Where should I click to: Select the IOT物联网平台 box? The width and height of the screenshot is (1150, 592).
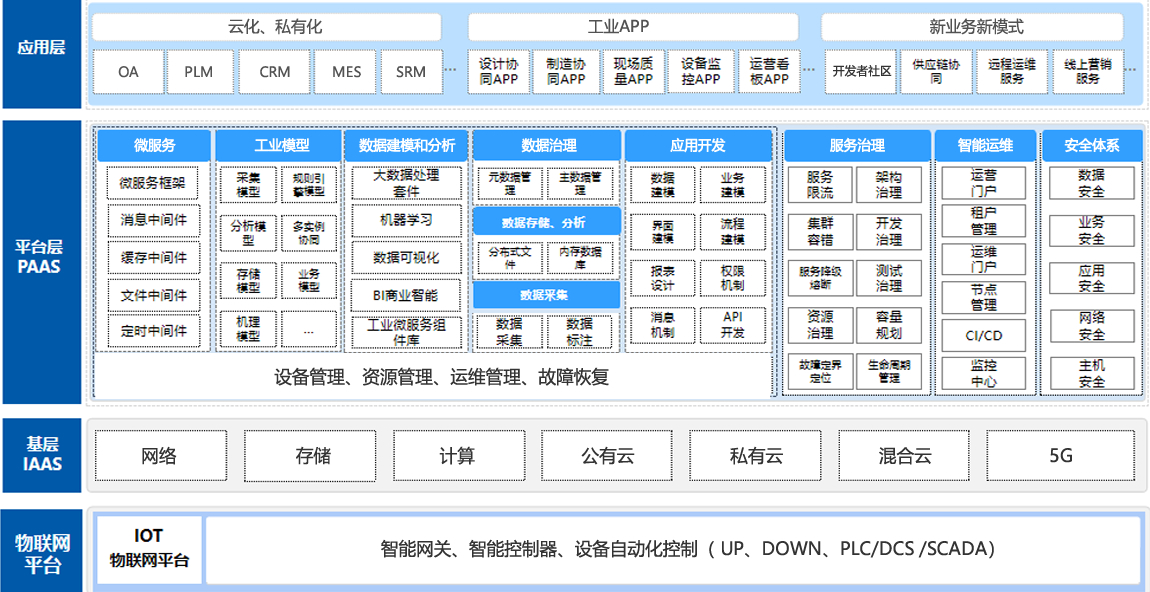(x=149, y=549)
